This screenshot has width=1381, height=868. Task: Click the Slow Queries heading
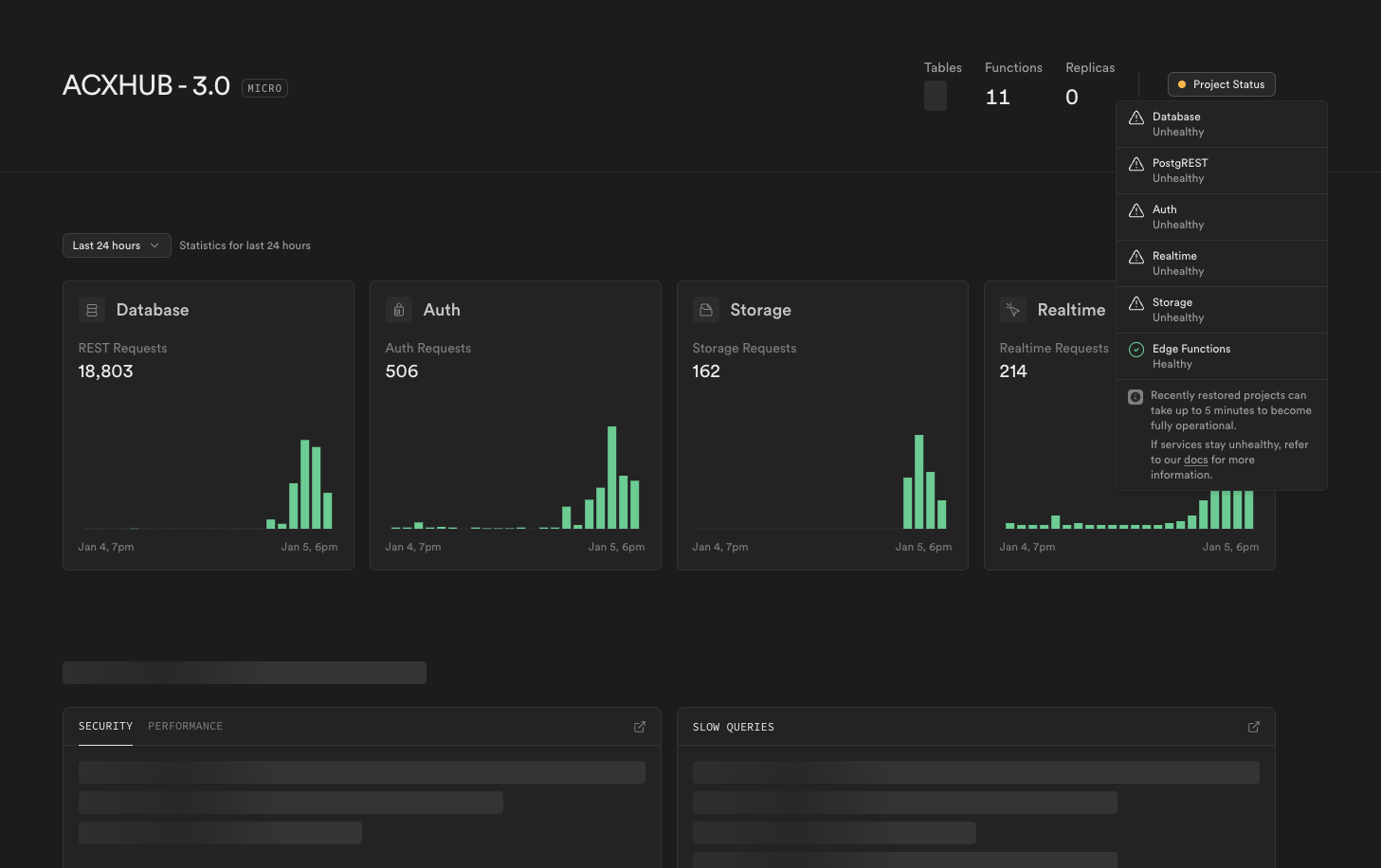(734, 727)
